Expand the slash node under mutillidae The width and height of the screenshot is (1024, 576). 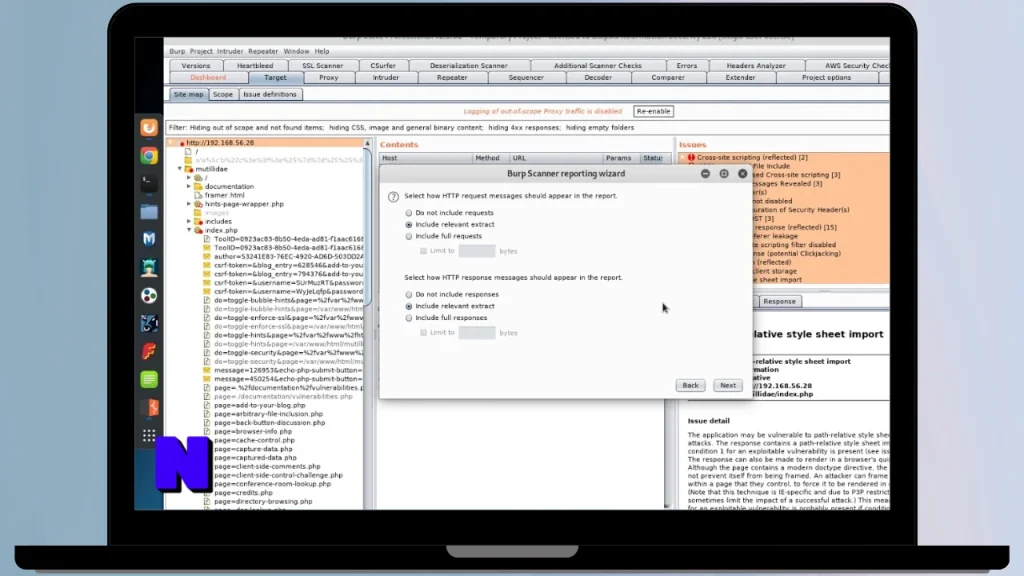tap(189, 178)
